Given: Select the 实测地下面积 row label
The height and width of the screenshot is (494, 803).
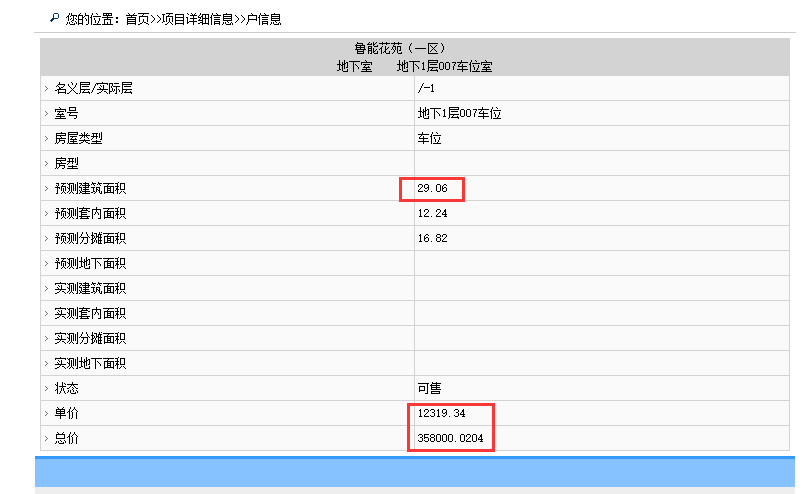Looking at the screenshot, I should (90, 363).
